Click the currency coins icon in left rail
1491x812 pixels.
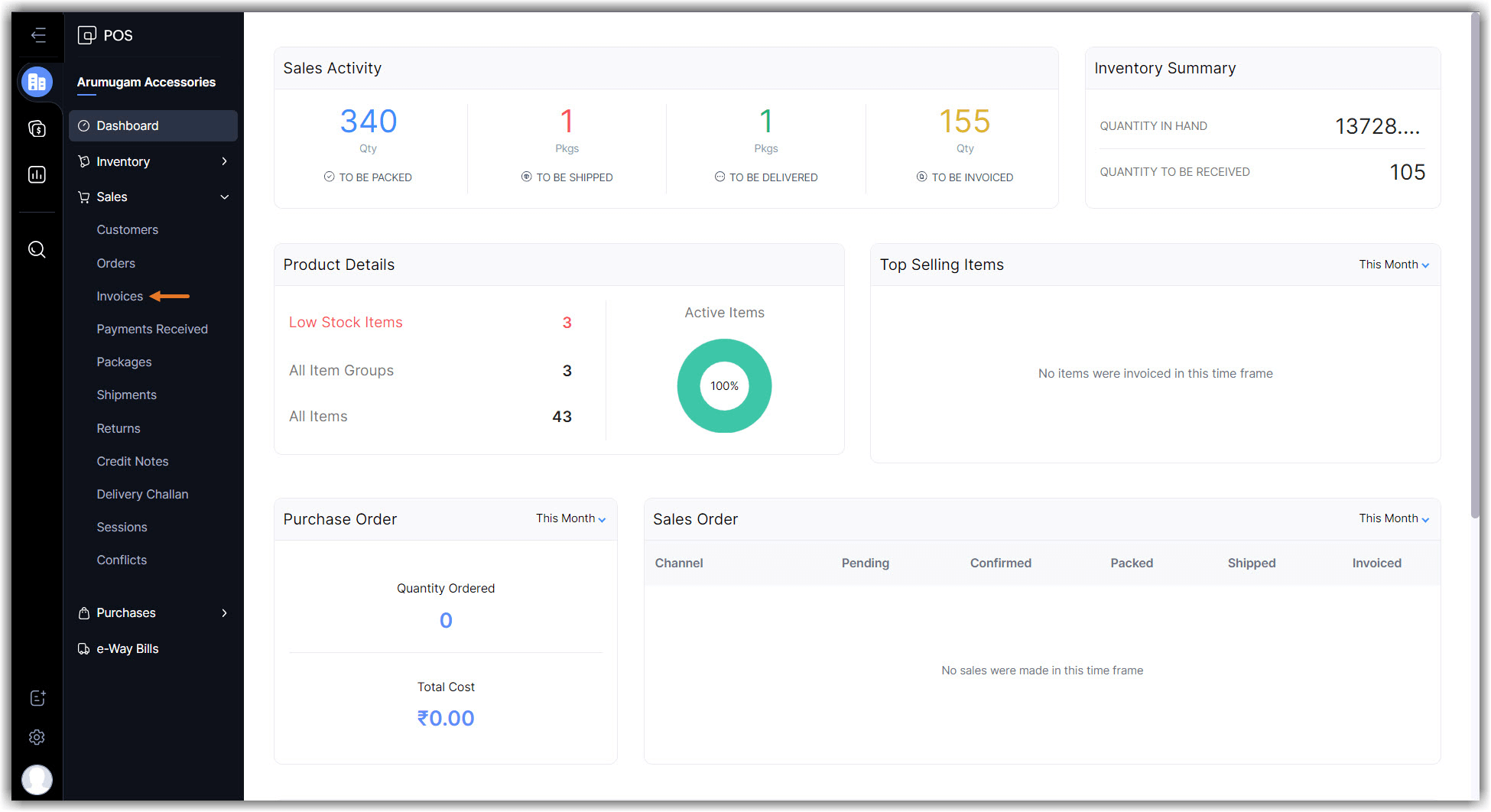[x=37, y=128]
